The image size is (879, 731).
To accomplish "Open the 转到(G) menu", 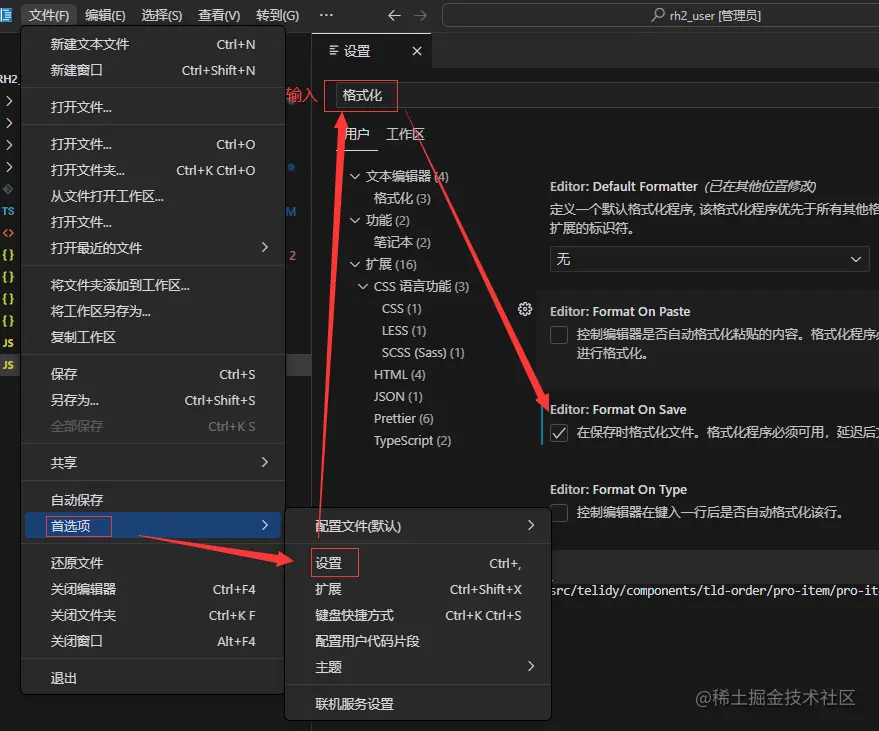I will coord(277,15).
